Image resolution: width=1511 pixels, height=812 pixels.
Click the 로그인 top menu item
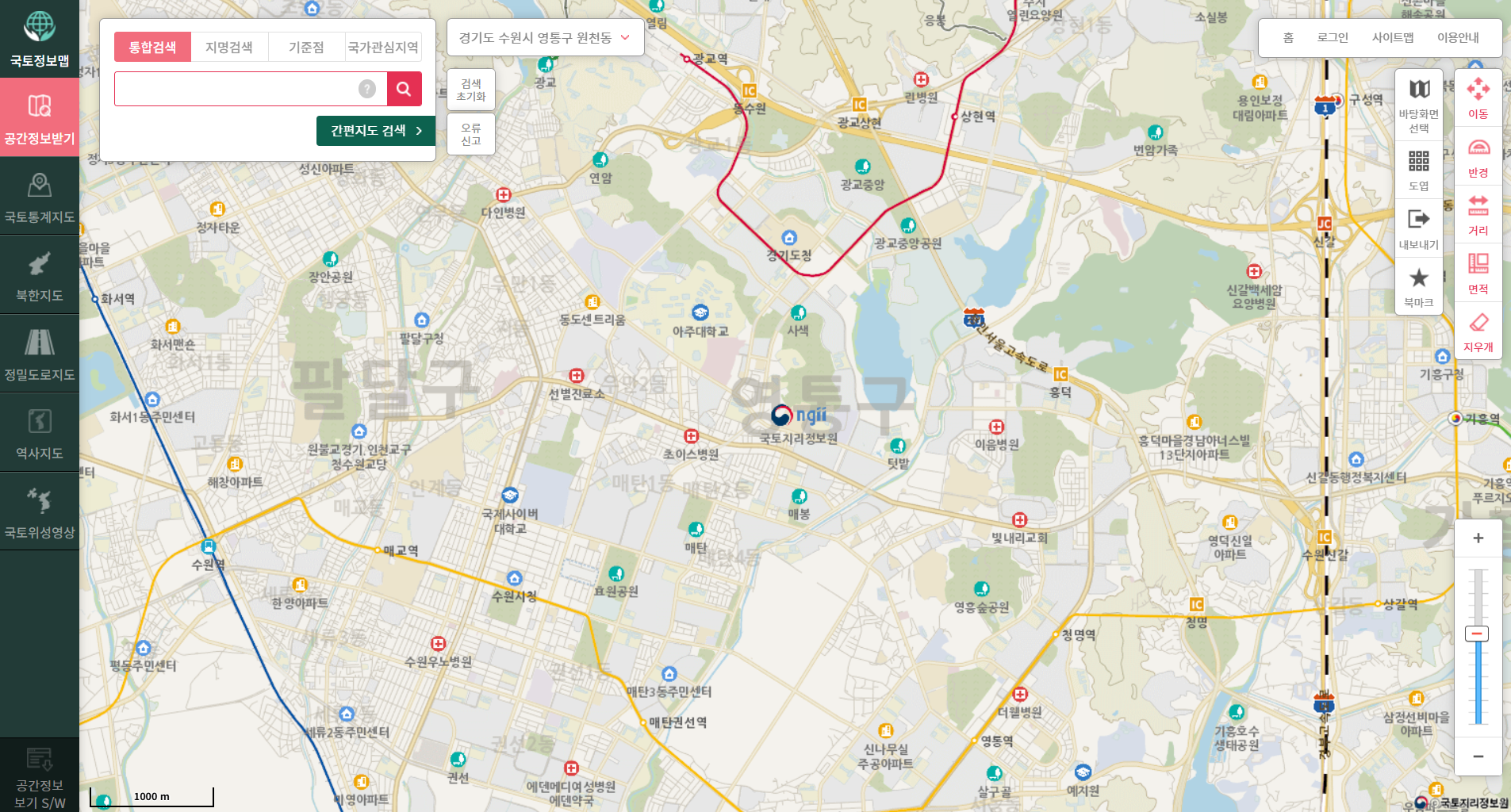coord(1333,37)
